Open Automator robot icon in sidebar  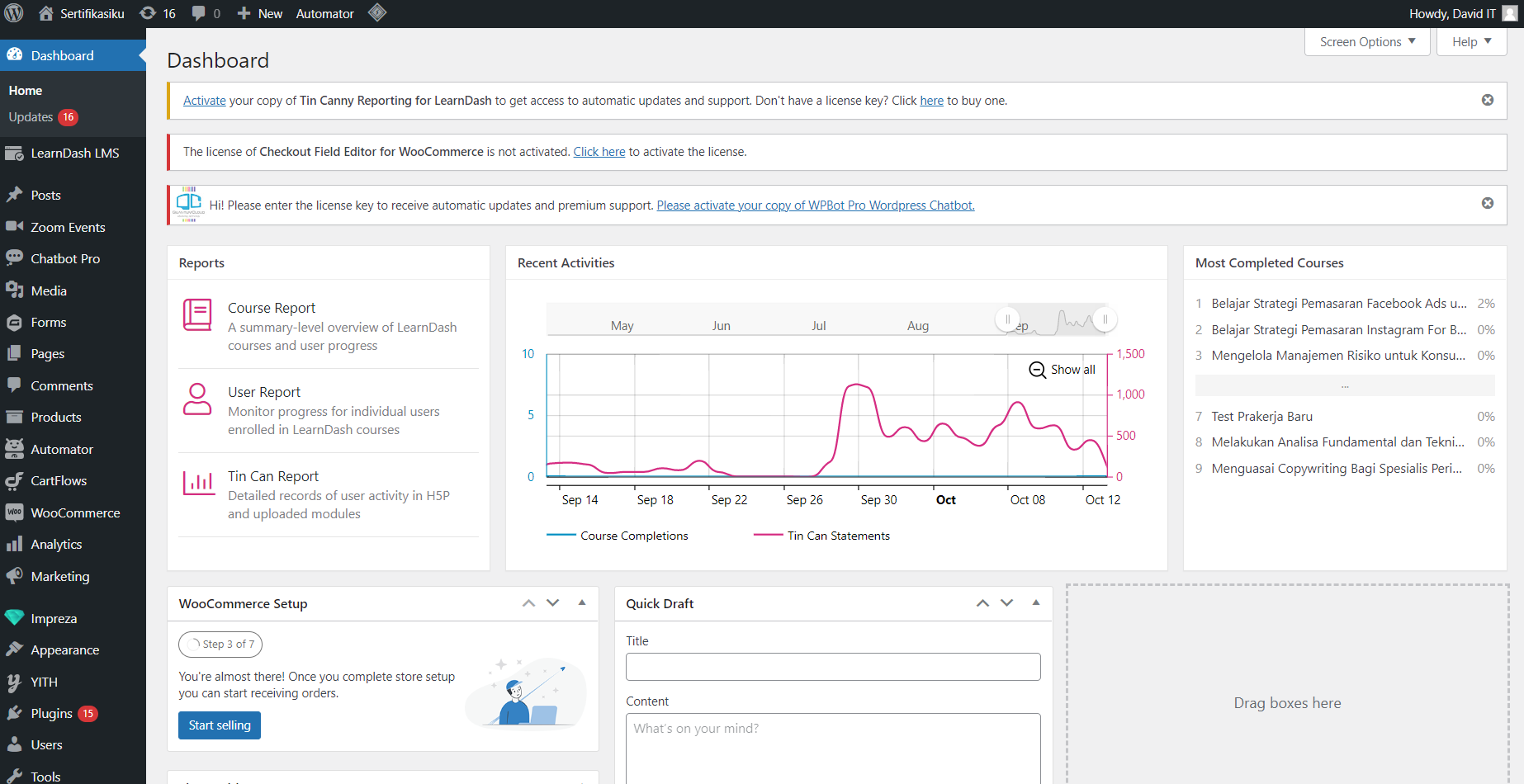(x=14, y=449)
